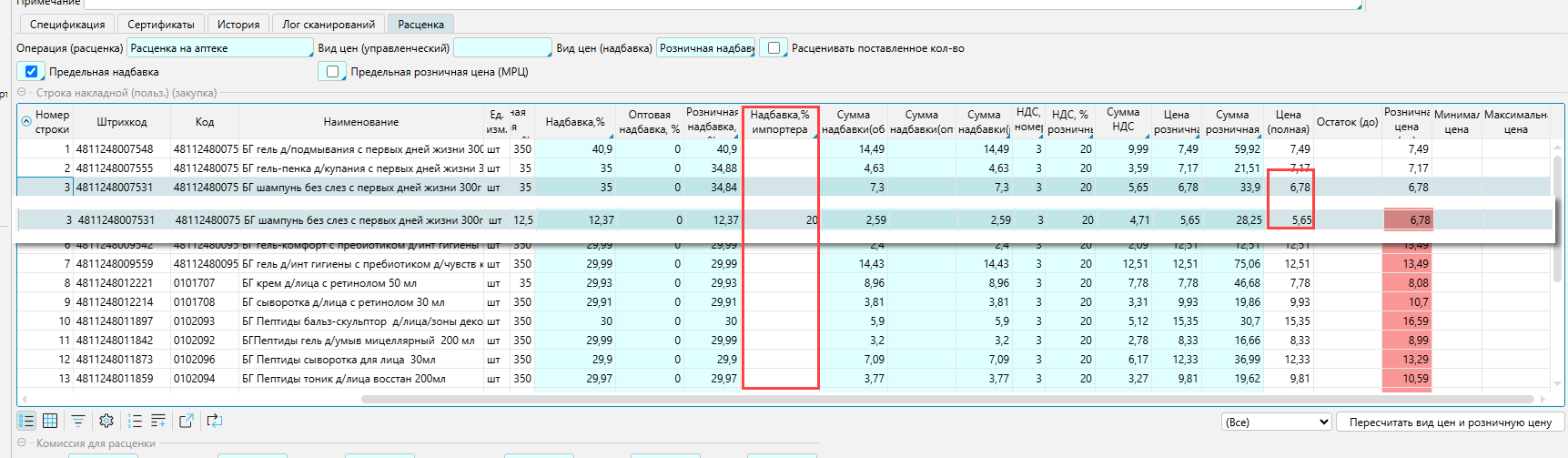This screenshot has height=458, width=1568.
Task: Check Расценивать поставленное кол-во checkbox
Action: 774,48
